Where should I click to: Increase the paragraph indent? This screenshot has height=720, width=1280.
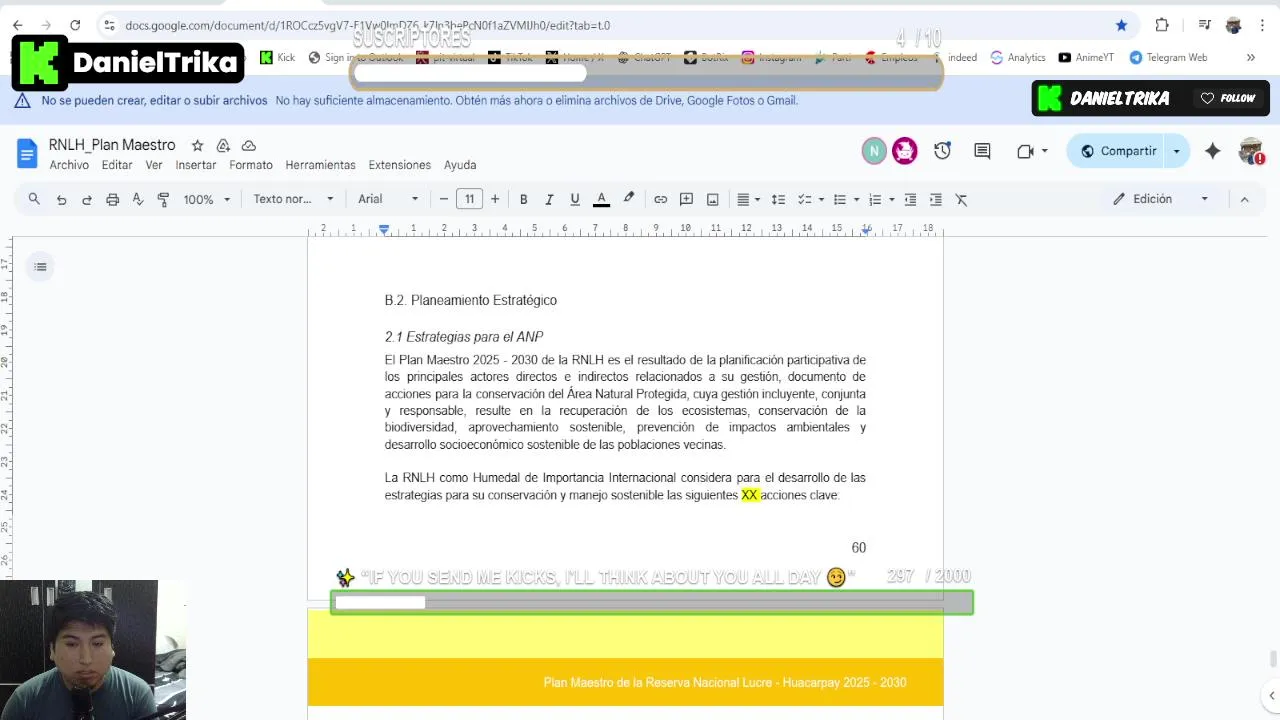[x=936, y=199]
